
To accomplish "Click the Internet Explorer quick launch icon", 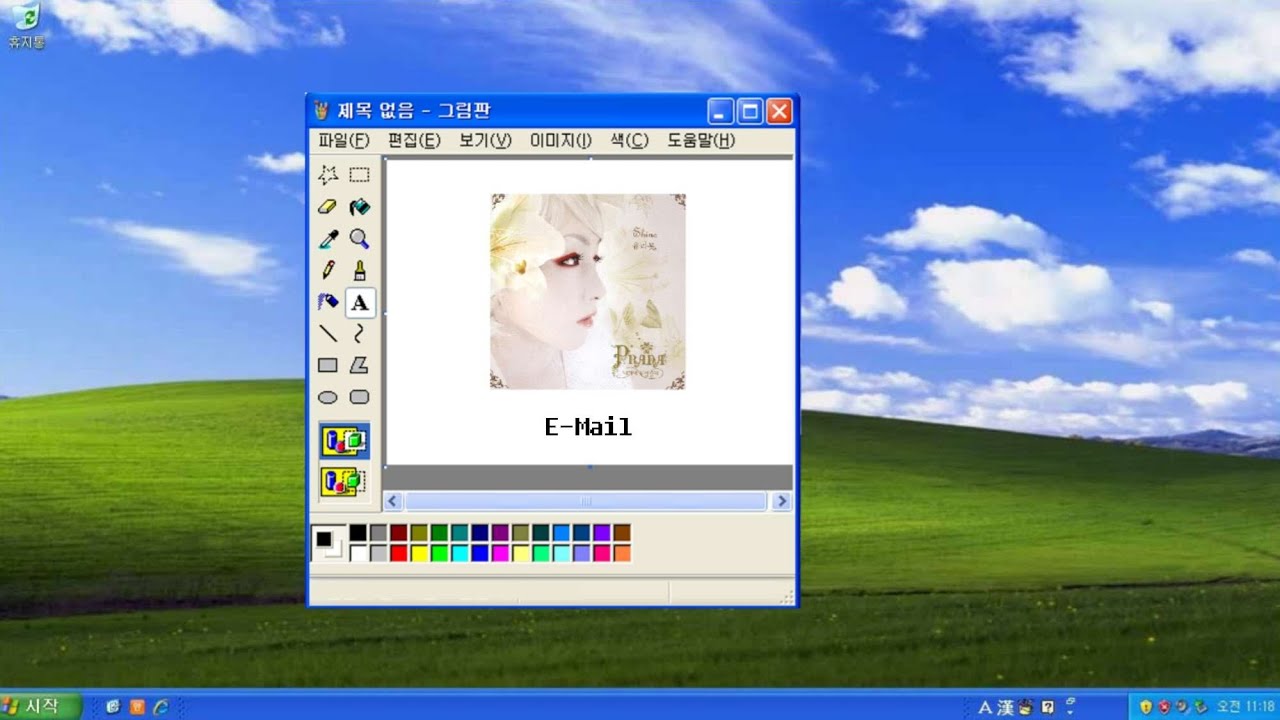I will pos(161,706).
